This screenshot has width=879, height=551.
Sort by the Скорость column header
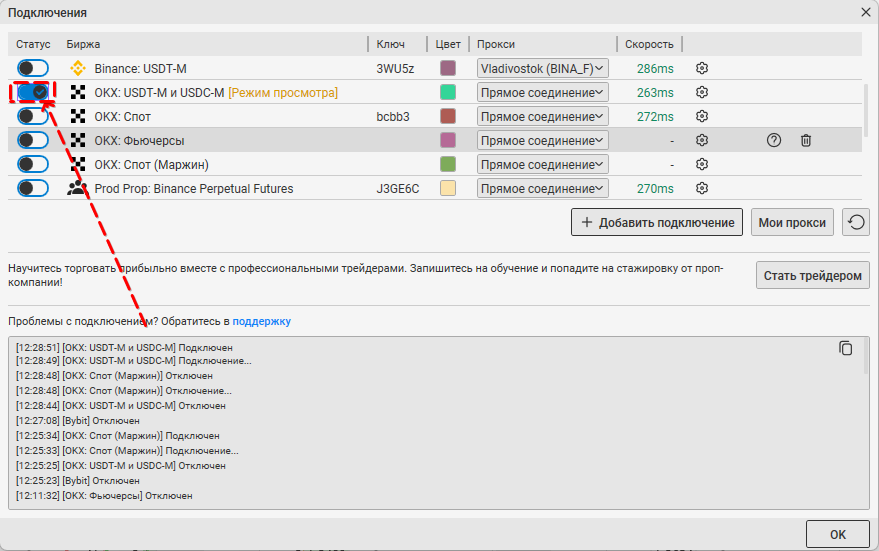(x=649, y=44)
